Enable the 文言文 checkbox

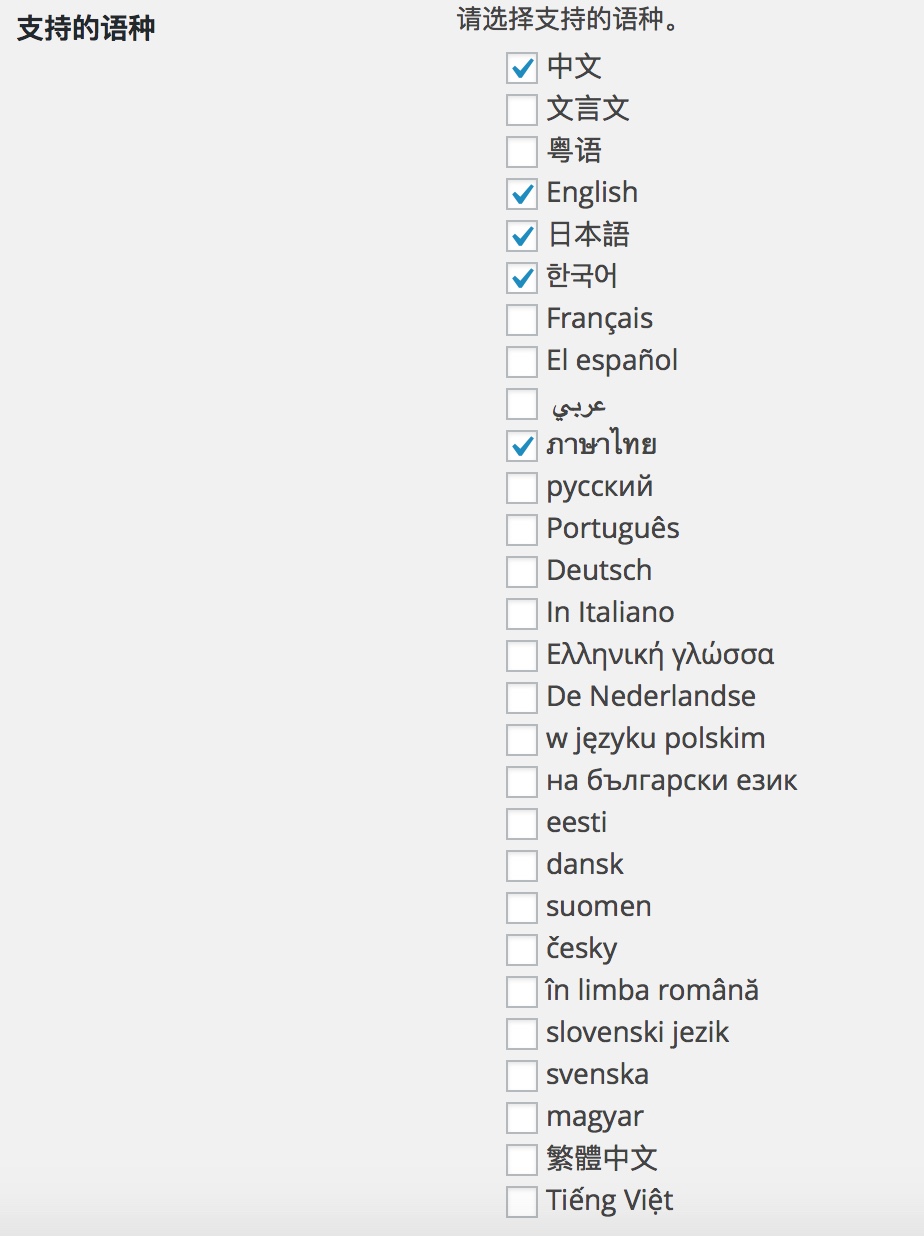[522, 110]
